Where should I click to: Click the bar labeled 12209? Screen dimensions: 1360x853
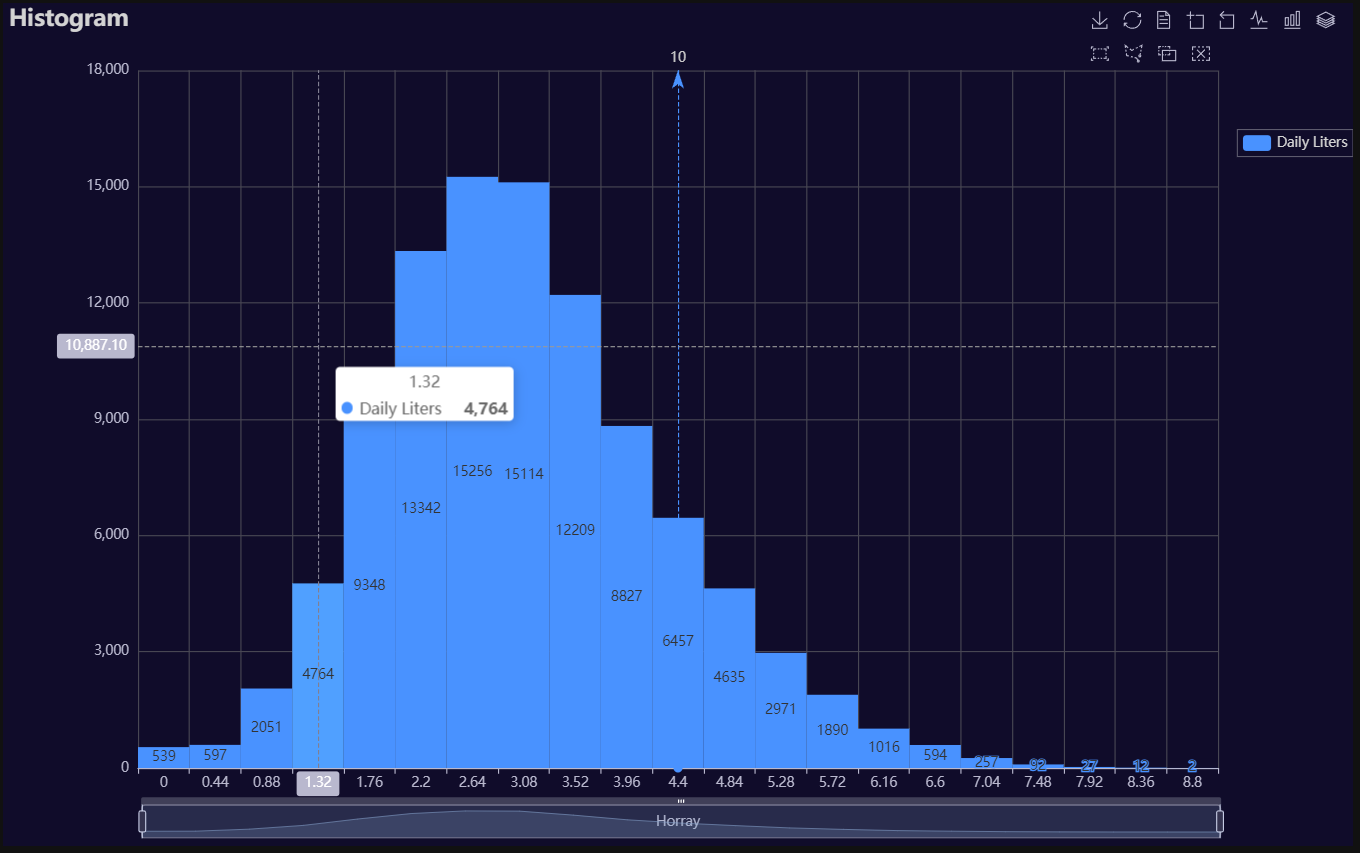click(575, 531)
